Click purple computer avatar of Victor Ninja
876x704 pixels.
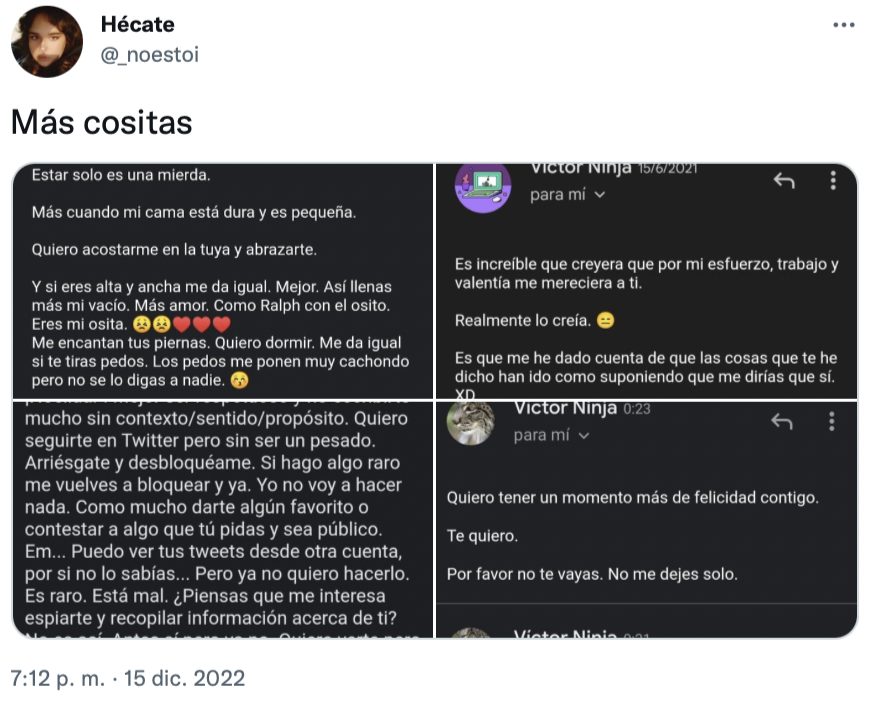click(x=483, y=185)
